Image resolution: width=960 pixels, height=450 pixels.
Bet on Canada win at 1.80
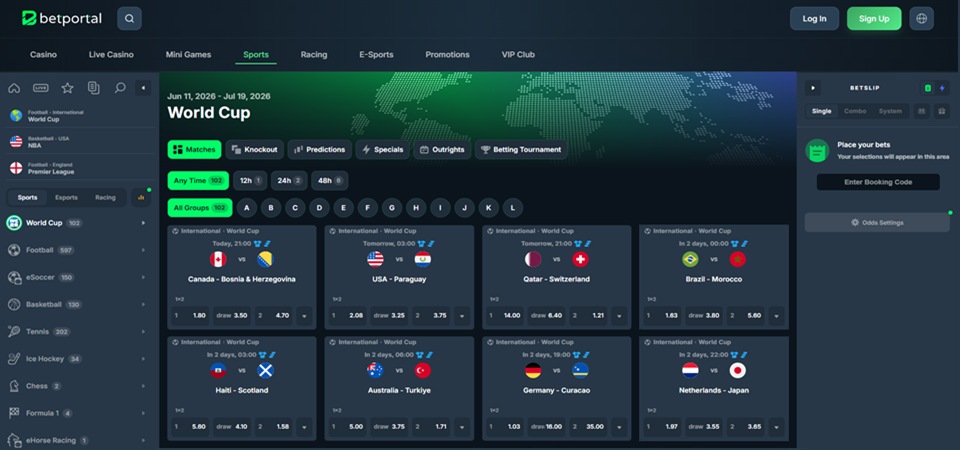coord(190,316)
